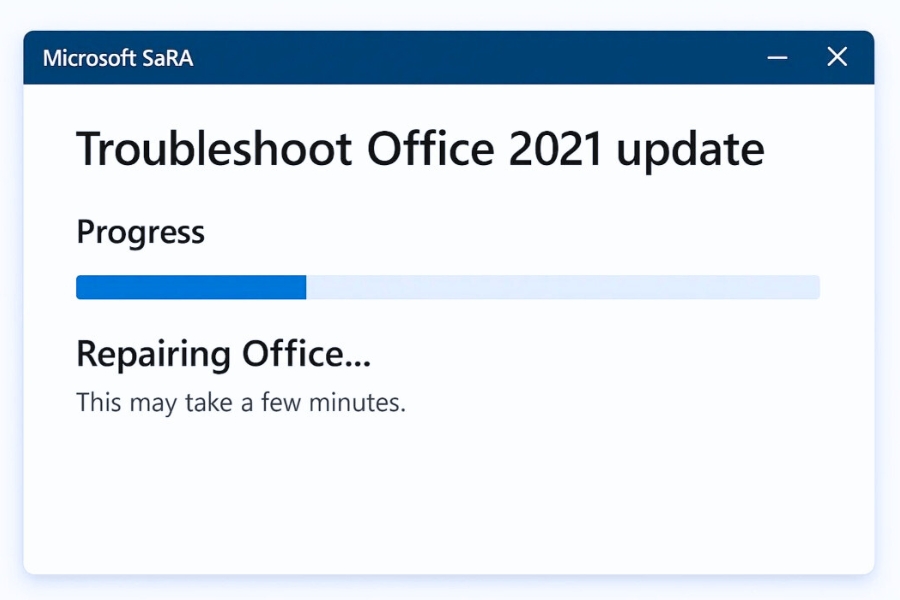Click the progress bar
Image resolution: width=900 pixels, height=600 pixels.
click(x=448, y=287)
